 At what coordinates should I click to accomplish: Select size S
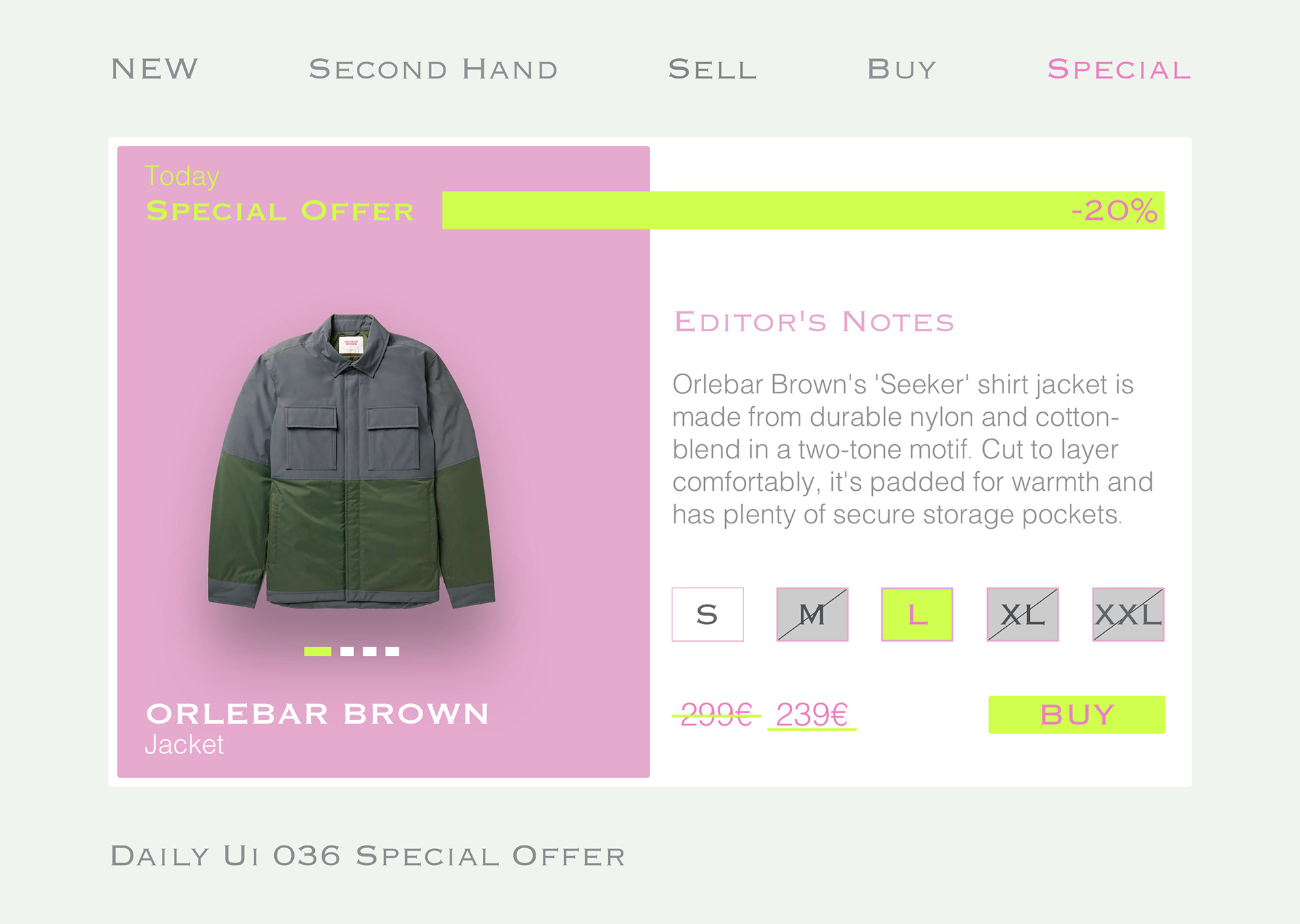(x=708, y=615)
